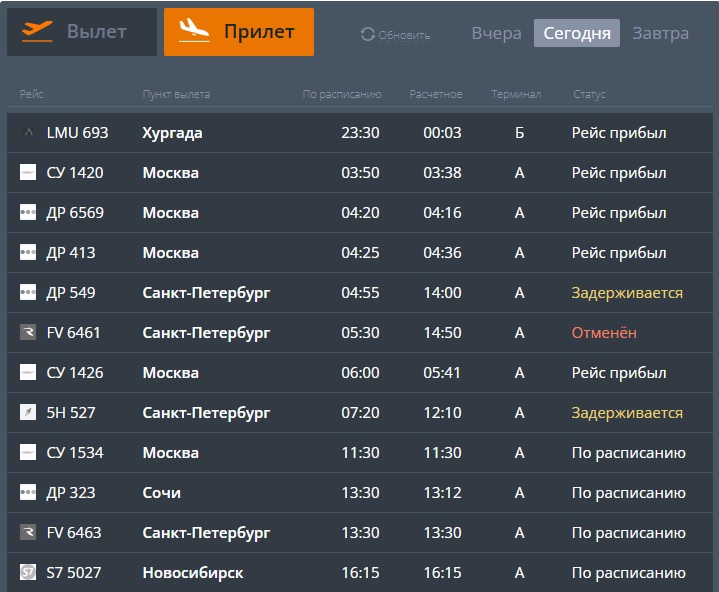
Task: Click origin city Сочи
Action: click(161, 492)
